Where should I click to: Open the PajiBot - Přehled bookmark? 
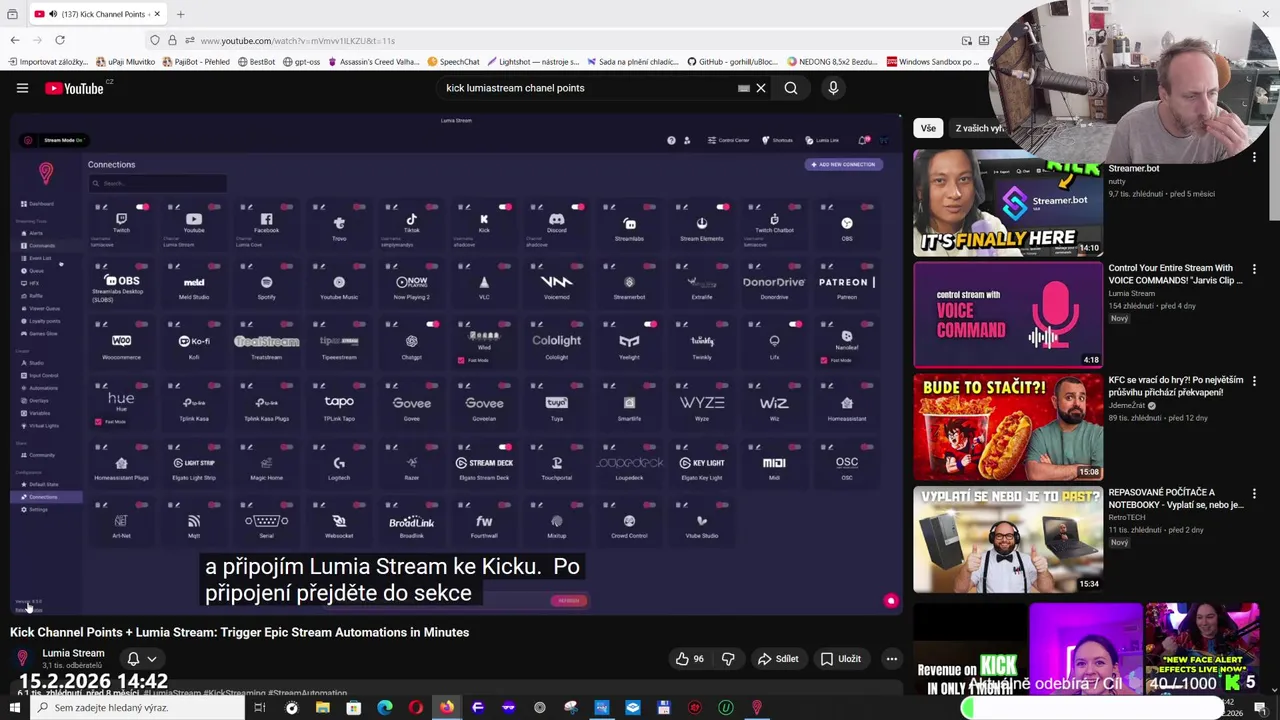point(195,62)
